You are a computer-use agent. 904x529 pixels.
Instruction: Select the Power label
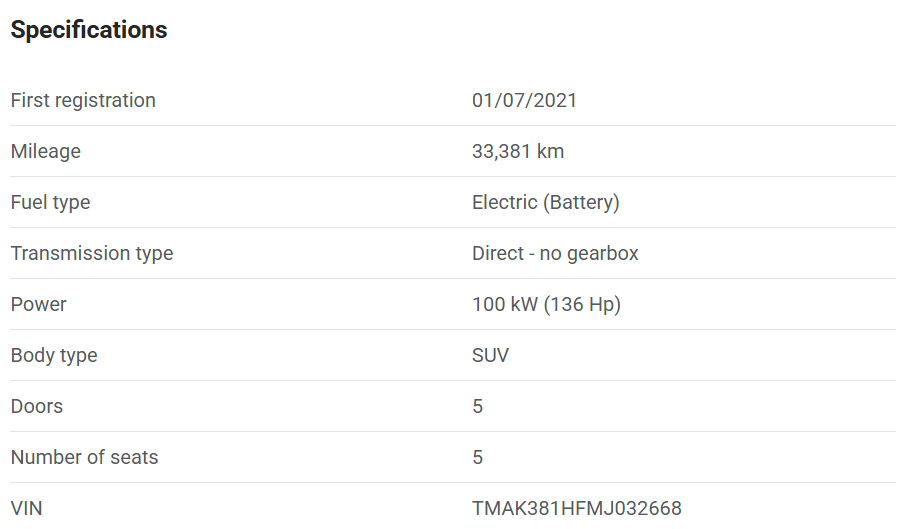pyautogui.click(x=39, y=304)
